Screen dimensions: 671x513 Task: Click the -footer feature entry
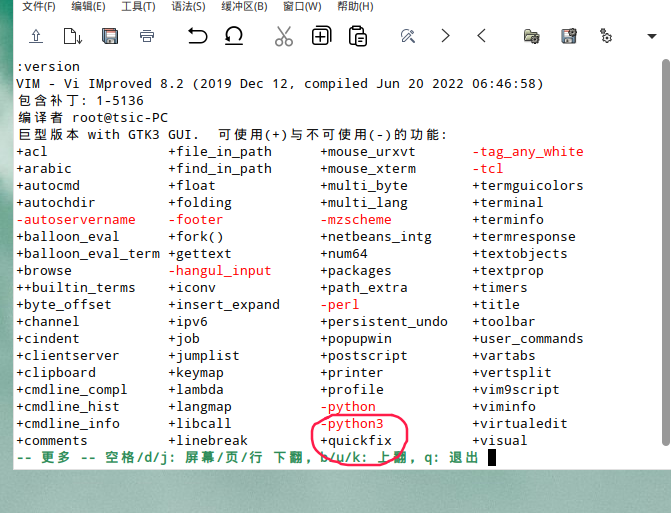[x=196, y=219]
